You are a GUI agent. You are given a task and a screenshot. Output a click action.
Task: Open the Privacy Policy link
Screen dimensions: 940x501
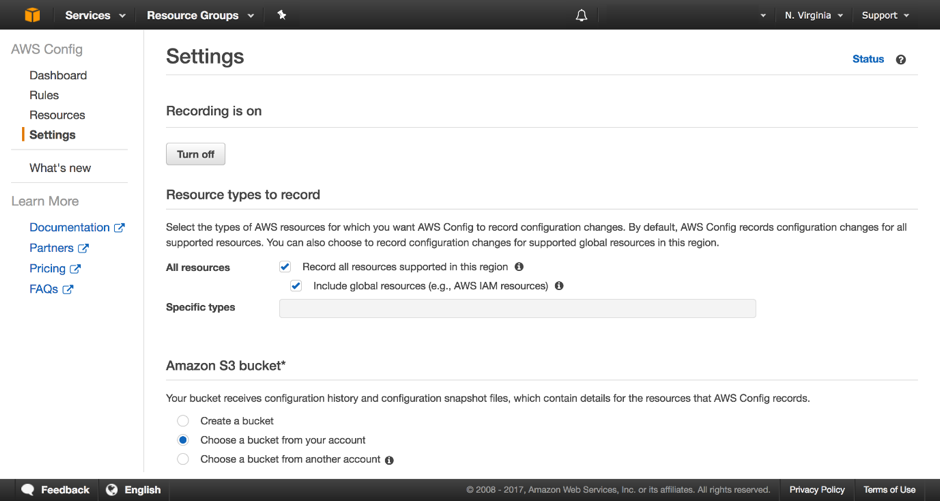(817, 490)
